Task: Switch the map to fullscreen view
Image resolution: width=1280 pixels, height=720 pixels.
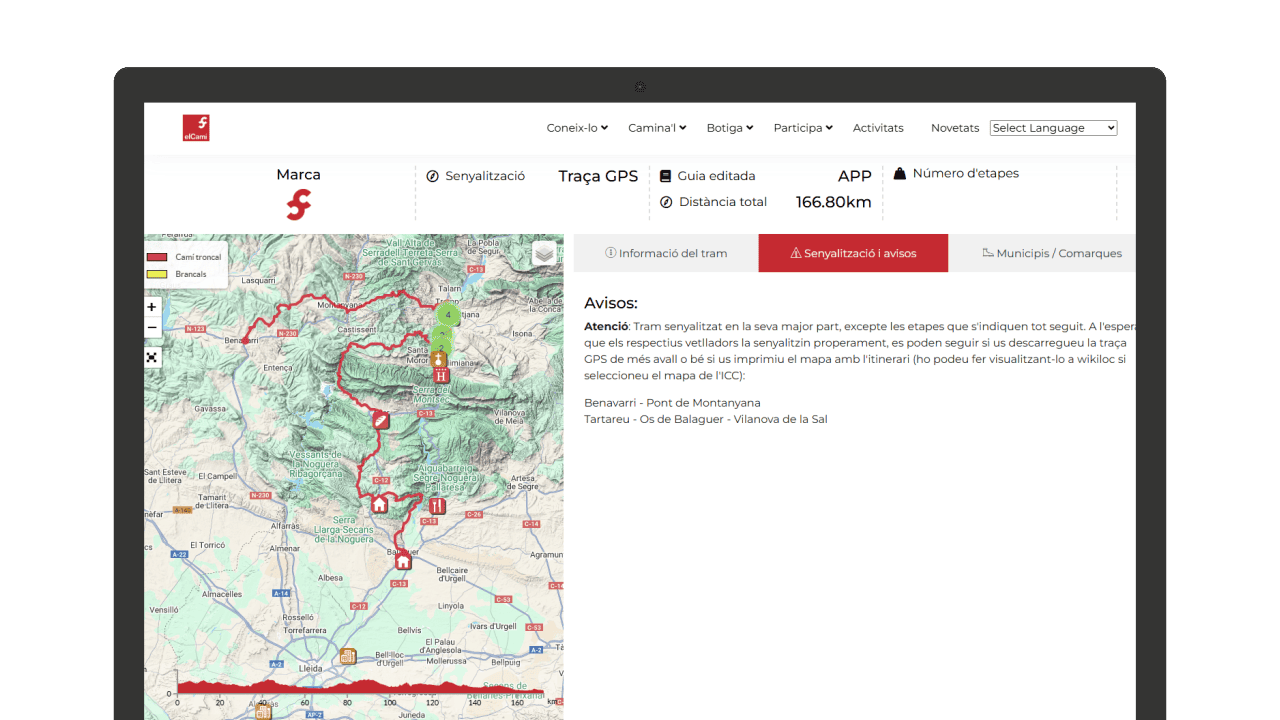Action: coord(152,357)
